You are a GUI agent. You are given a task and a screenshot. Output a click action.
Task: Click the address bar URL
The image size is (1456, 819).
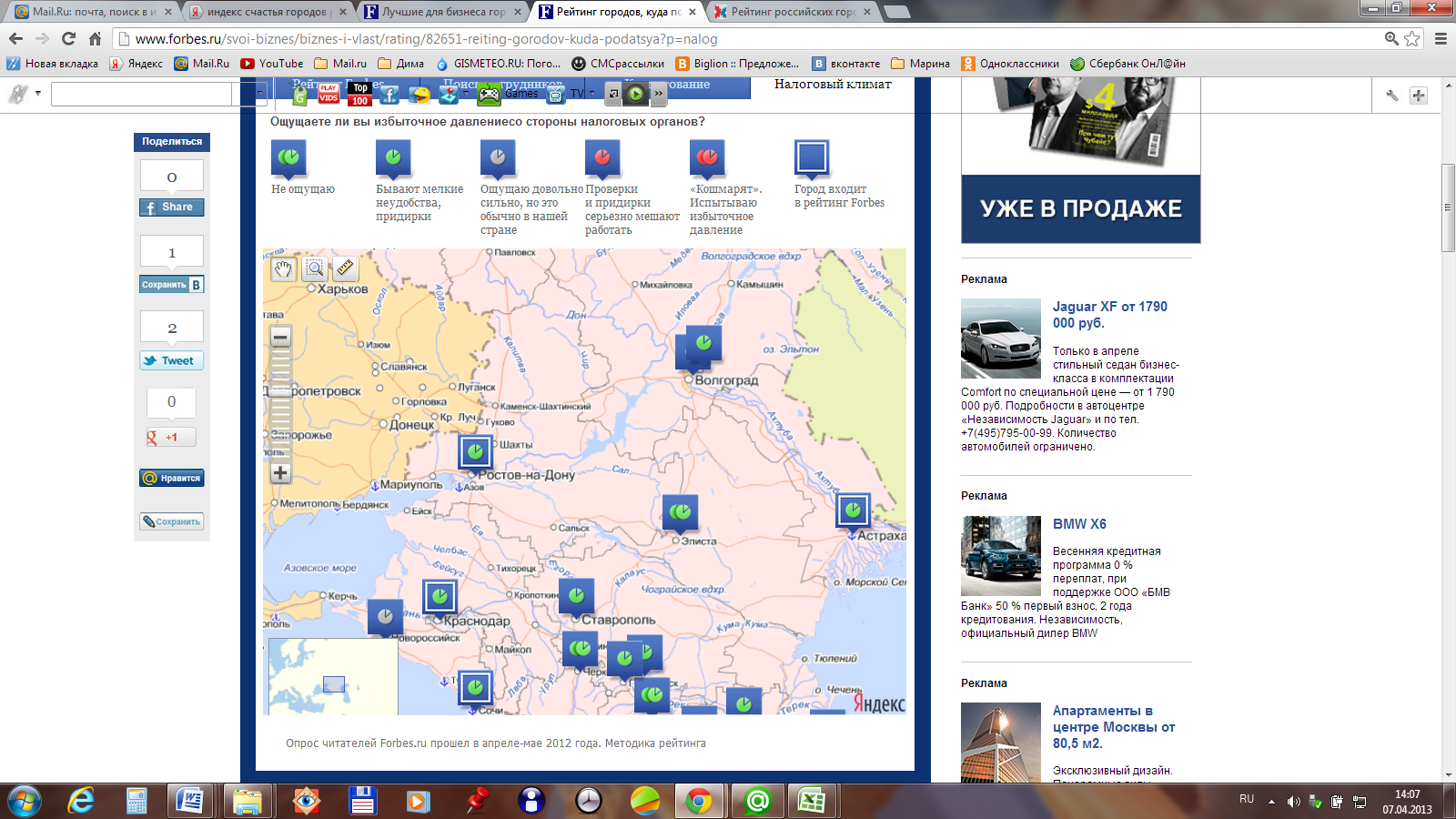pyautogui.click(x=426, y=39)
